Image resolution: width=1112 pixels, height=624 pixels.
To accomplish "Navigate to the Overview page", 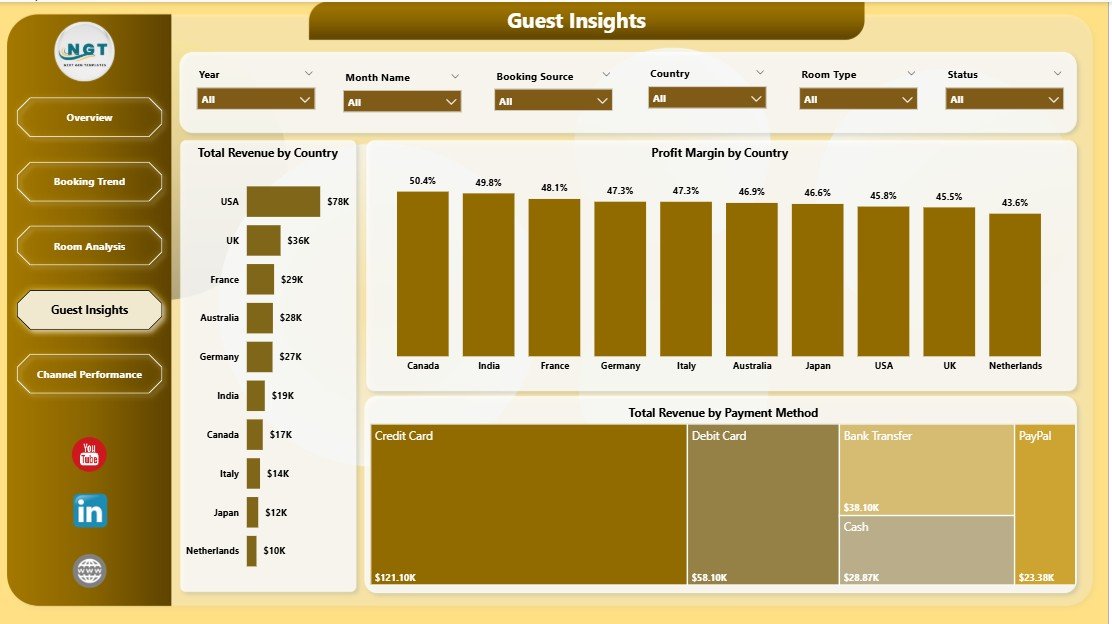I will pyautogui.click(x=89, y=117).
